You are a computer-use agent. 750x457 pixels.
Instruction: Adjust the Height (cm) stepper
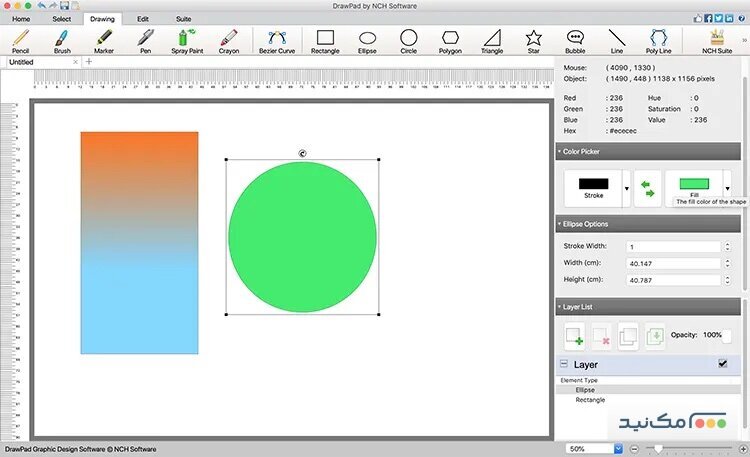728,280
